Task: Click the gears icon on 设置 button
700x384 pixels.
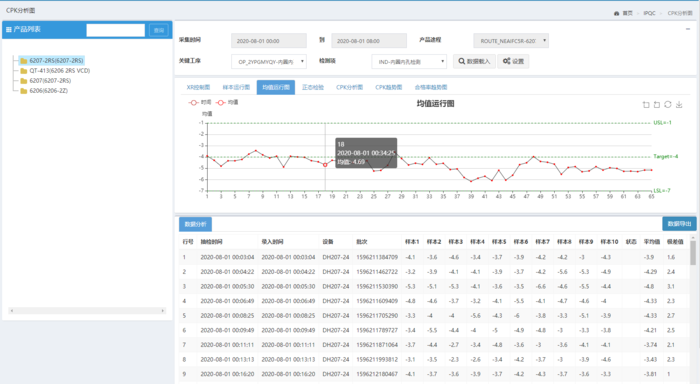Action: pyautogui.click(x=506, y=61)
